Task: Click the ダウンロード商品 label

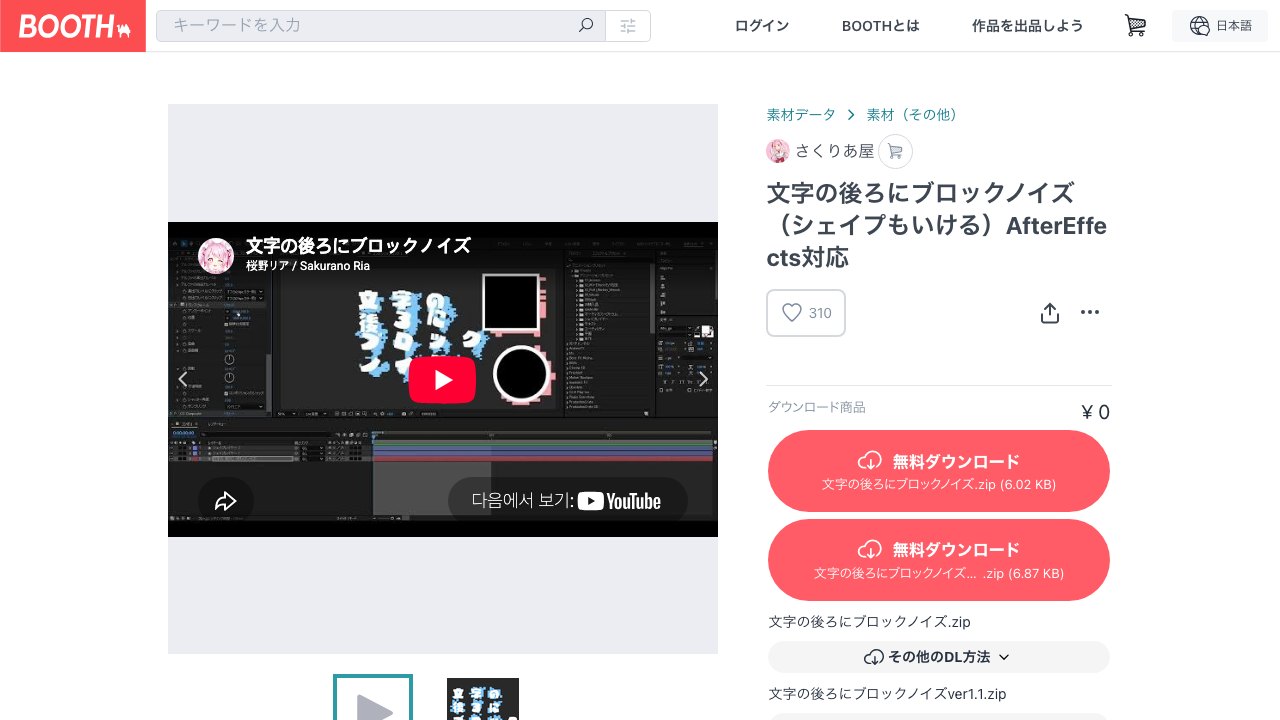Action: [x=817, y=408]
